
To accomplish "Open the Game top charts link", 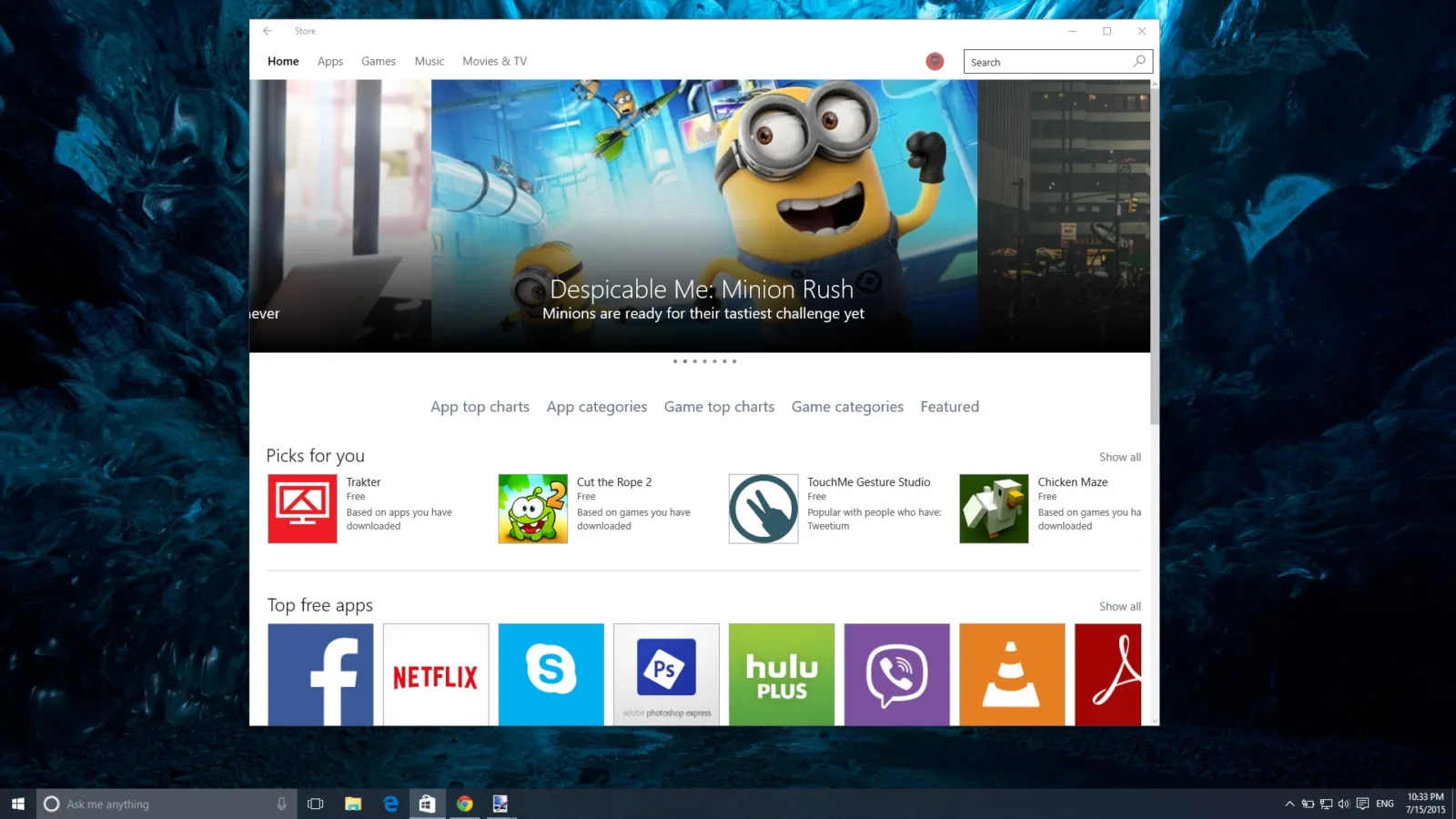I will point(719,407).
